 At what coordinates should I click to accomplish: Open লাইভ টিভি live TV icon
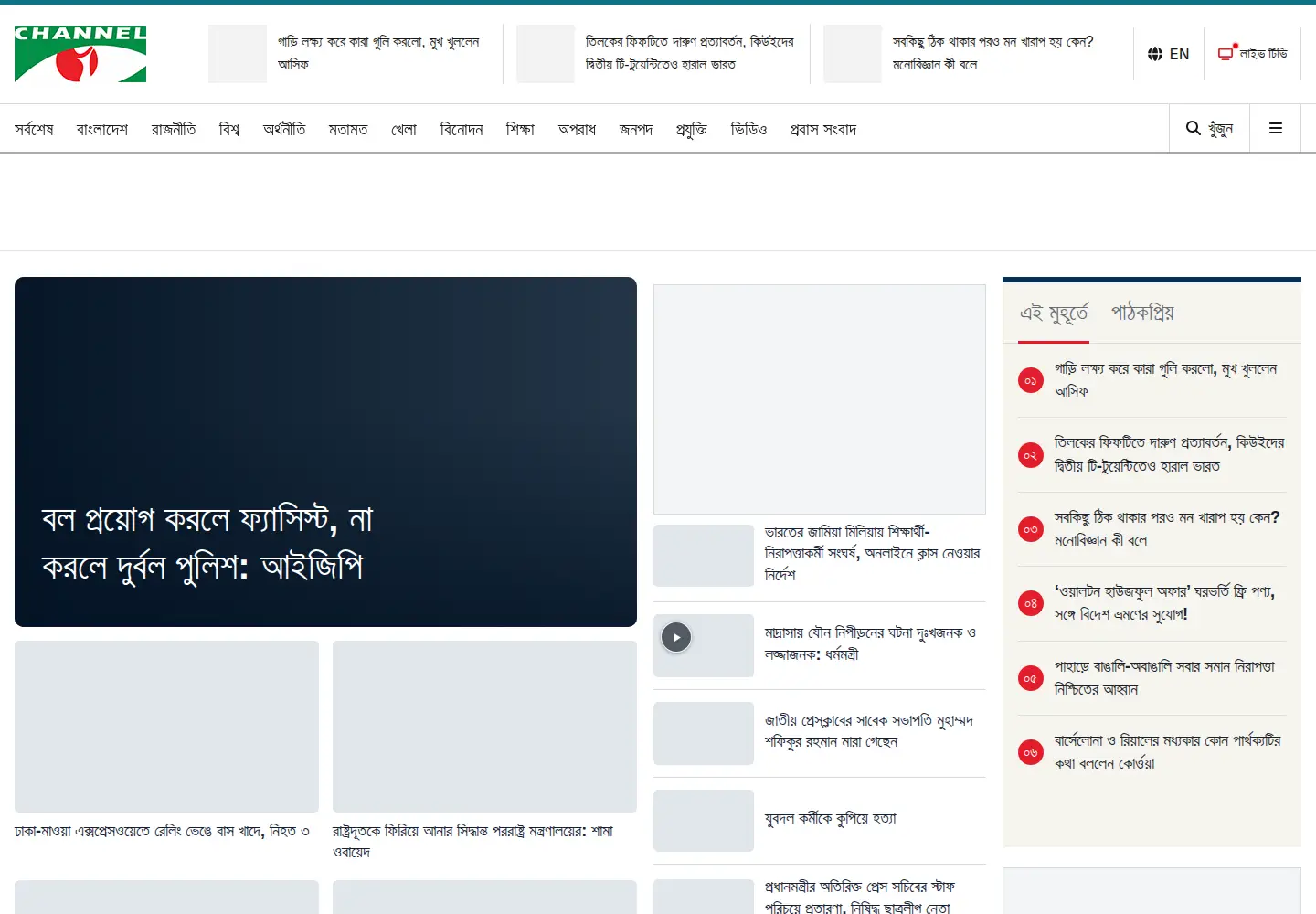click(1252, 54)
